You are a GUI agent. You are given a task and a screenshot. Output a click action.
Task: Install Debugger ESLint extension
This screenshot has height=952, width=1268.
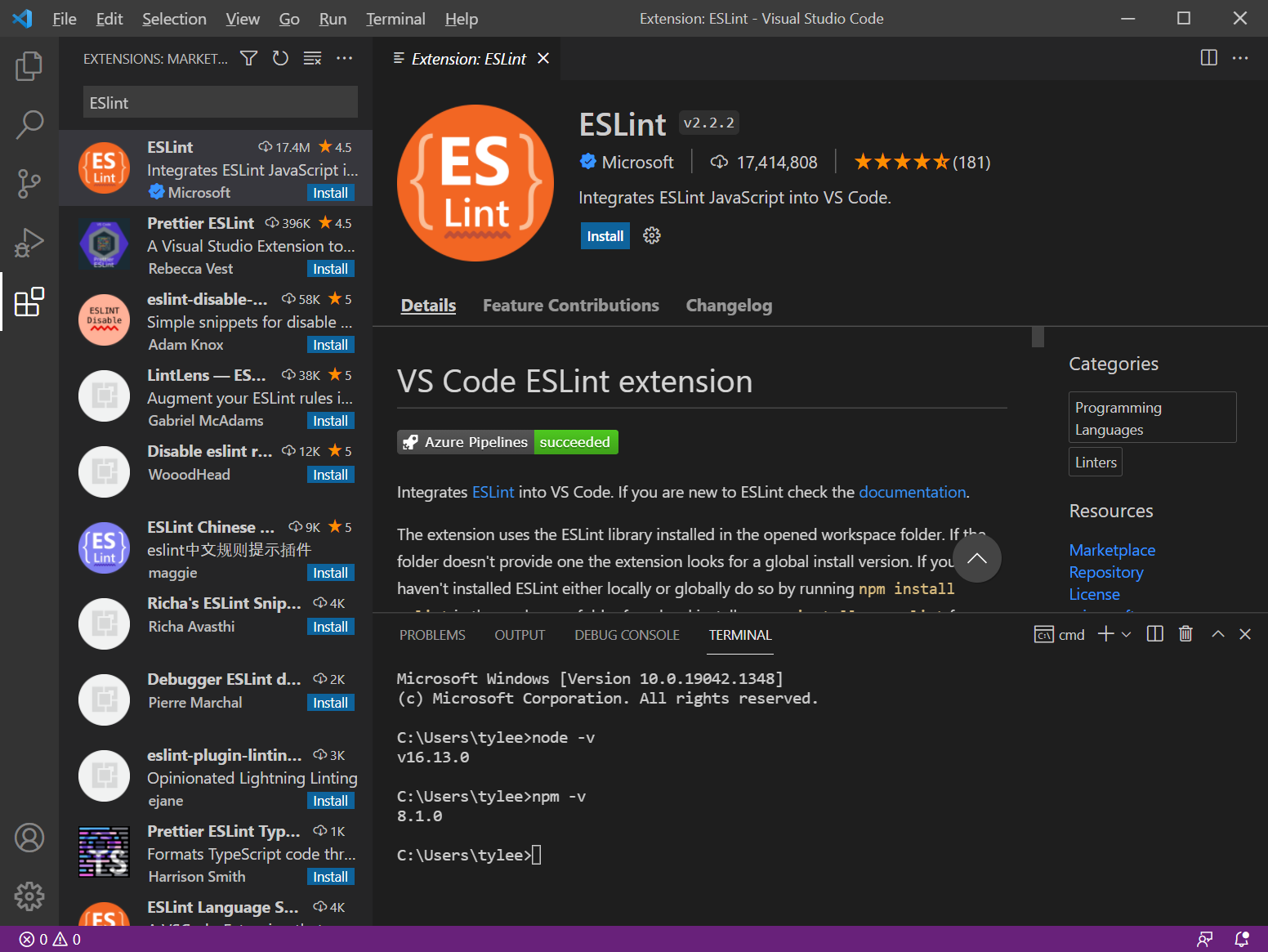(x=331, y=703)
